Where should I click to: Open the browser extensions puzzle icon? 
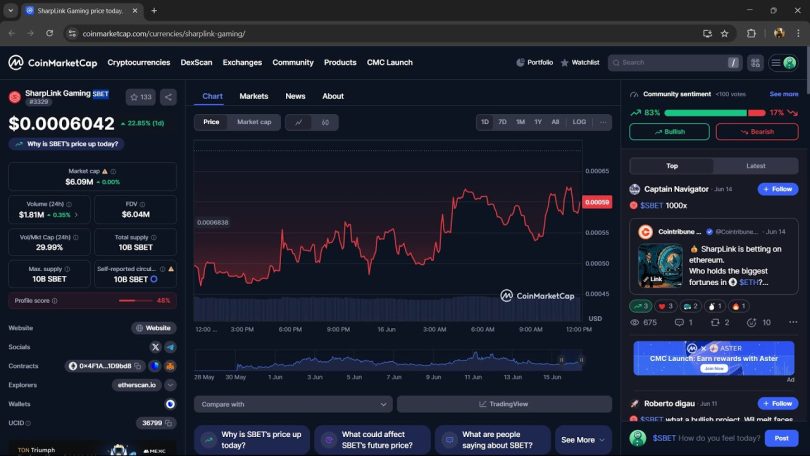tap(751, 34)
